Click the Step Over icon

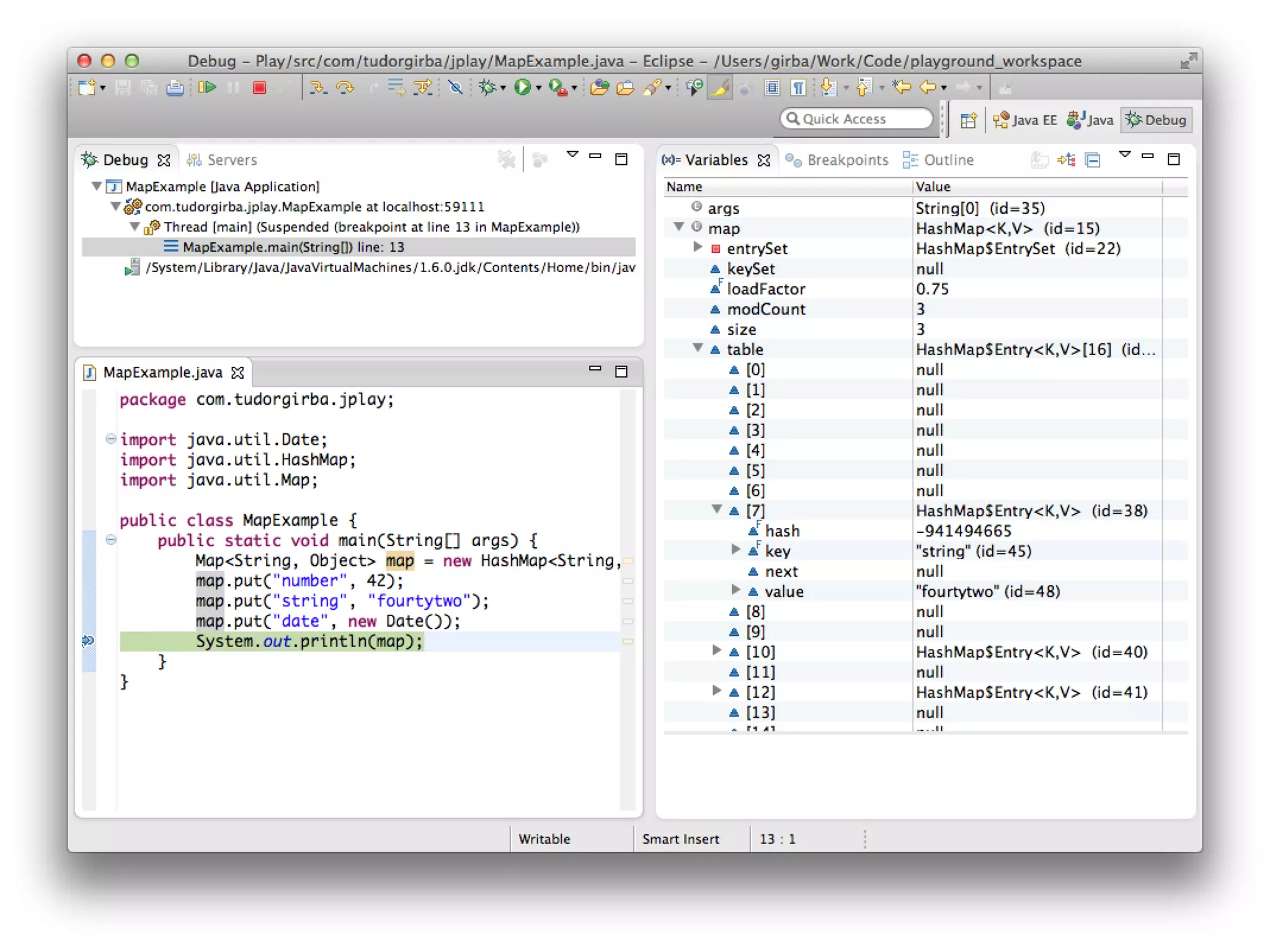(x=345, y=87)
